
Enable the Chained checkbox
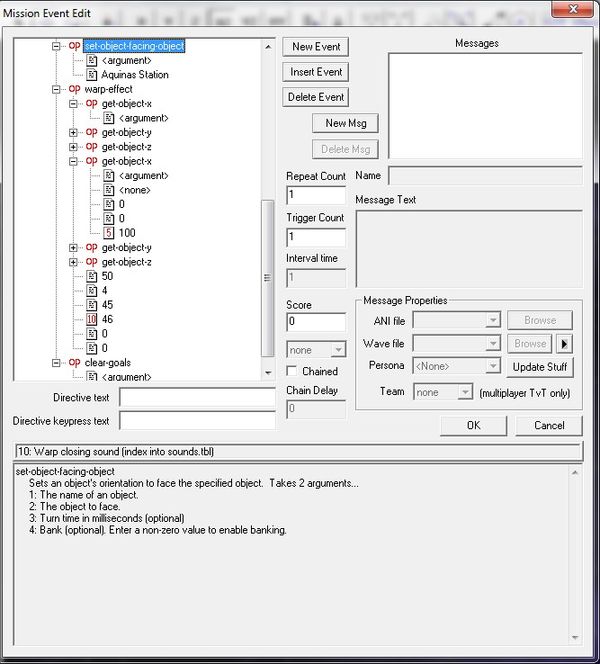click(293, 372)
